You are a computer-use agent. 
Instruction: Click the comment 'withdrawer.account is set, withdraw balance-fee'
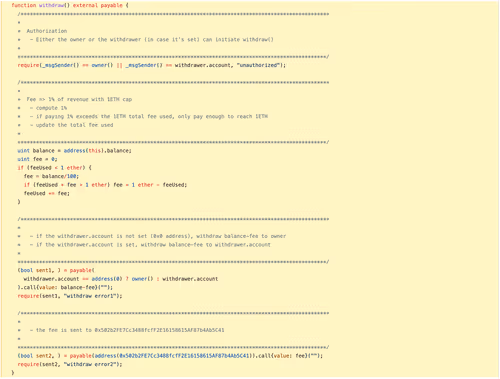[150, 245]
